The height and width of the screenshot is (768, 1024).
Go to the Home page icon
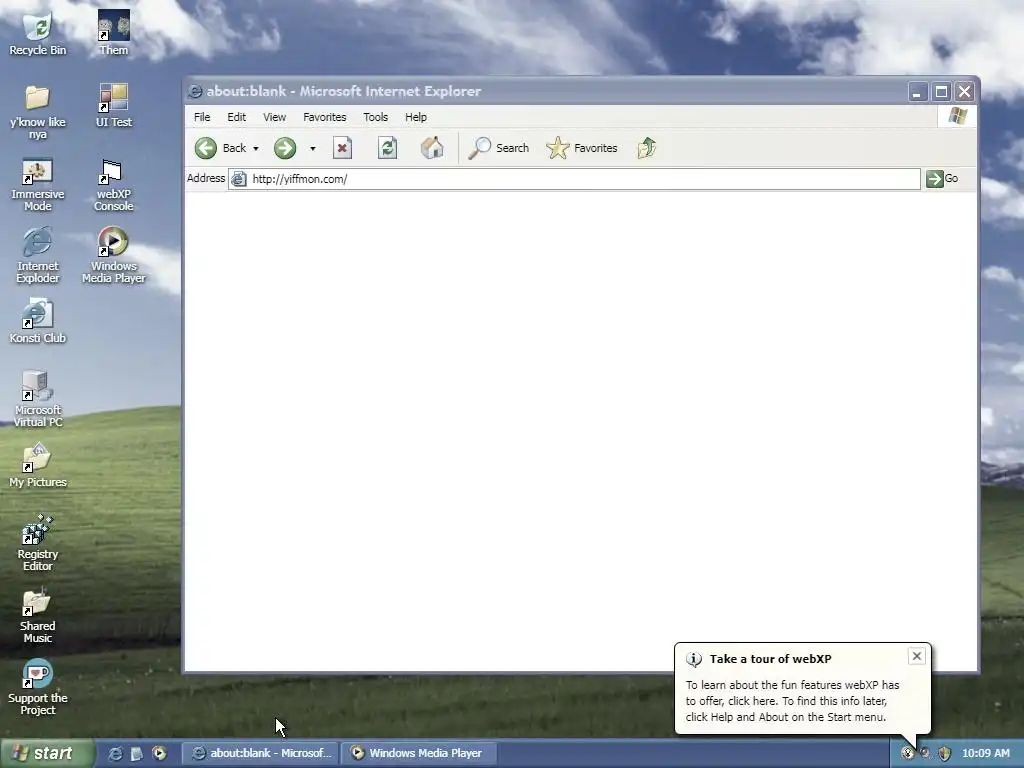[x=432, y=148]
